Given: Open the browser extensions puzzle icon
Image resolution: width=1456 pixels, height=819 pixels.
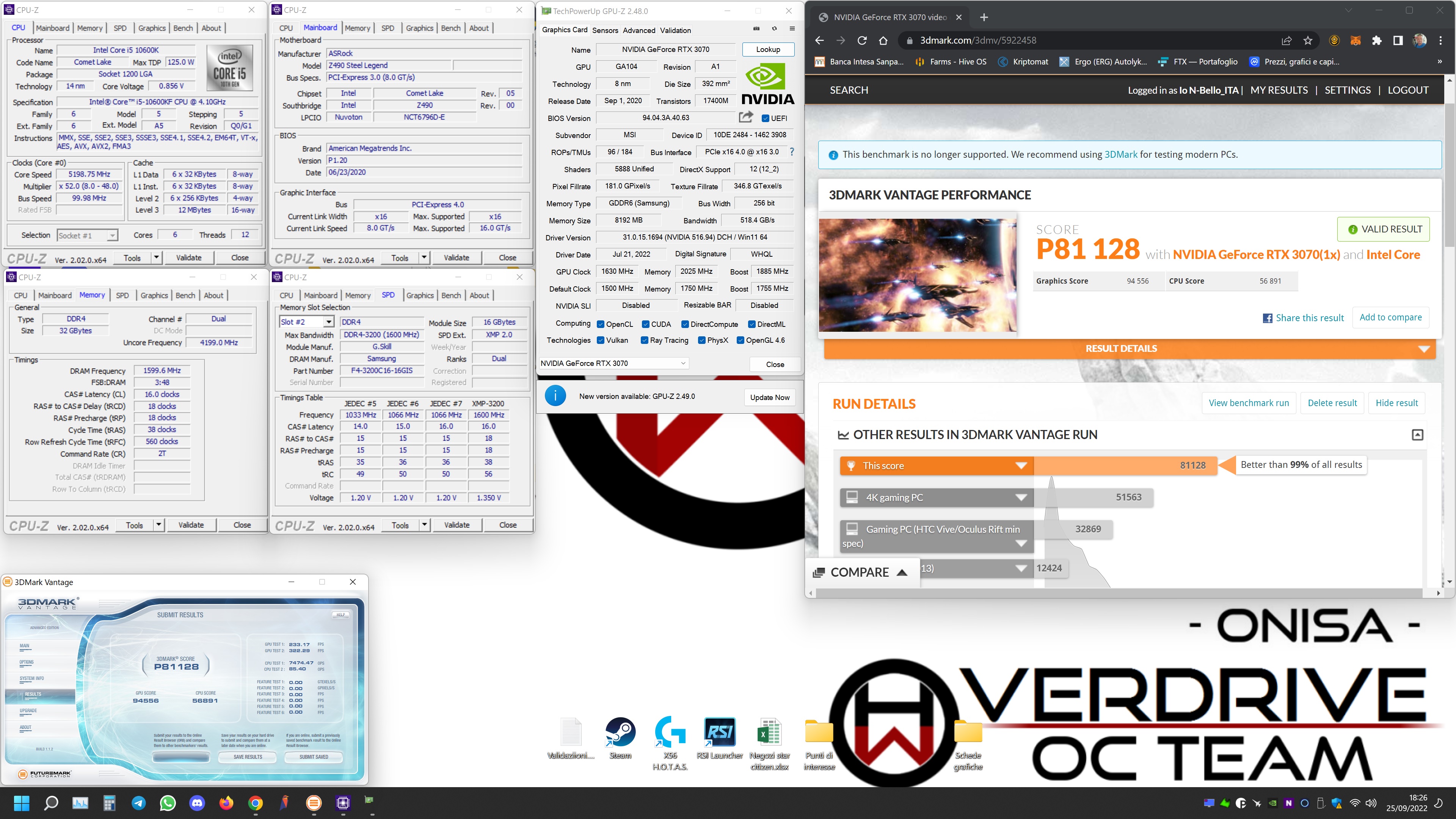Looking at the screenshot, I should click(x=1377, y=40).
